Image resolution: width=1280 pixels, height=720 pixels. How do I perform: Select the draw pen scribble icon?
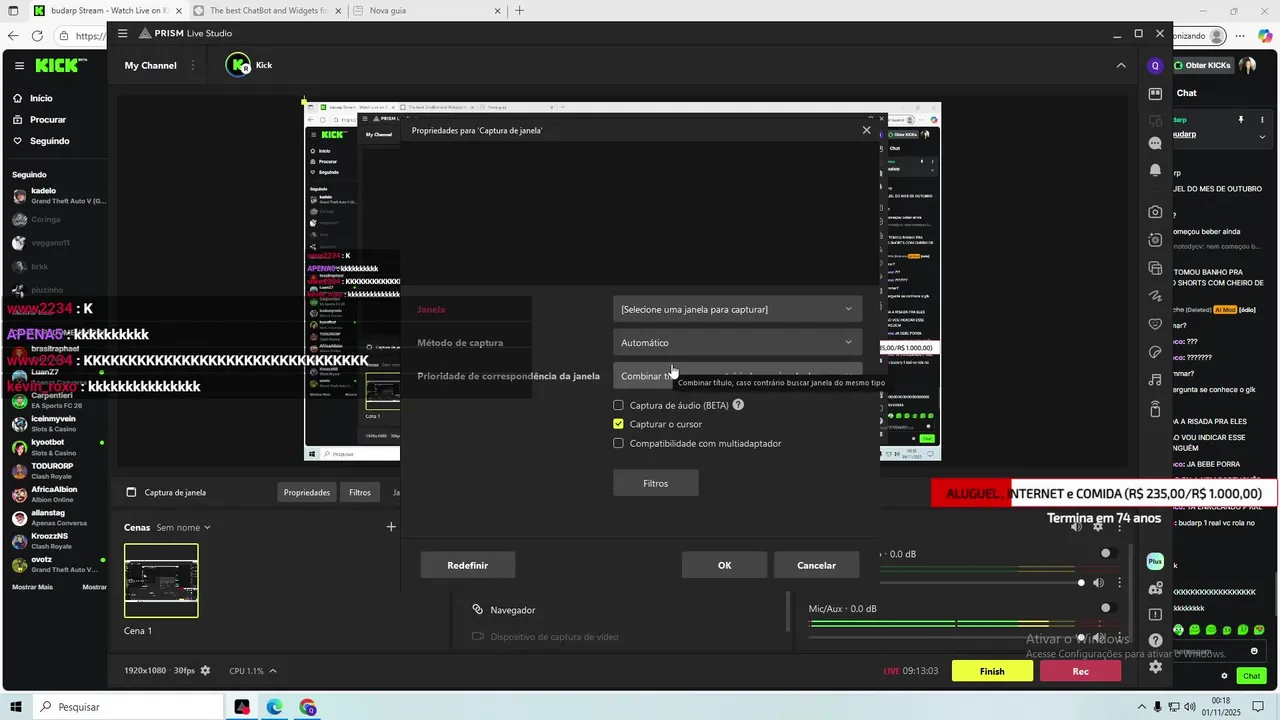[1155, 296]
